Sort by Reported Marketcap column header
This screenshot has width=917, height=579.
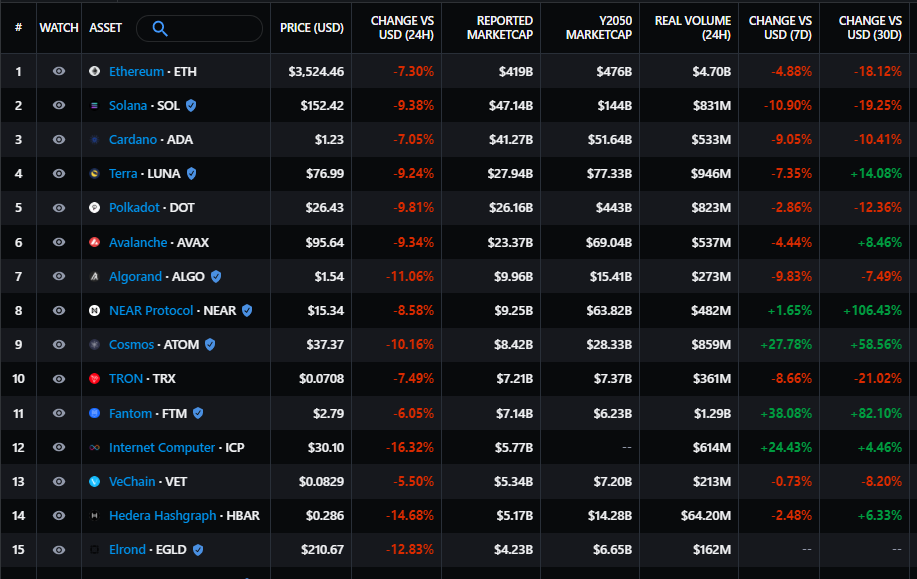point(499,28)
